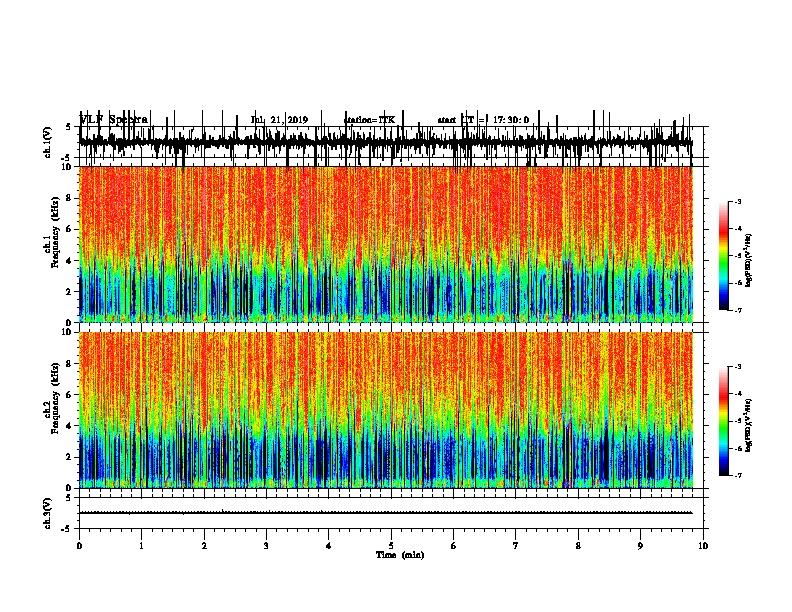The image size is (792, 612).
Task: Click the "9" tick label on the time axis
Action: [640, 546]
